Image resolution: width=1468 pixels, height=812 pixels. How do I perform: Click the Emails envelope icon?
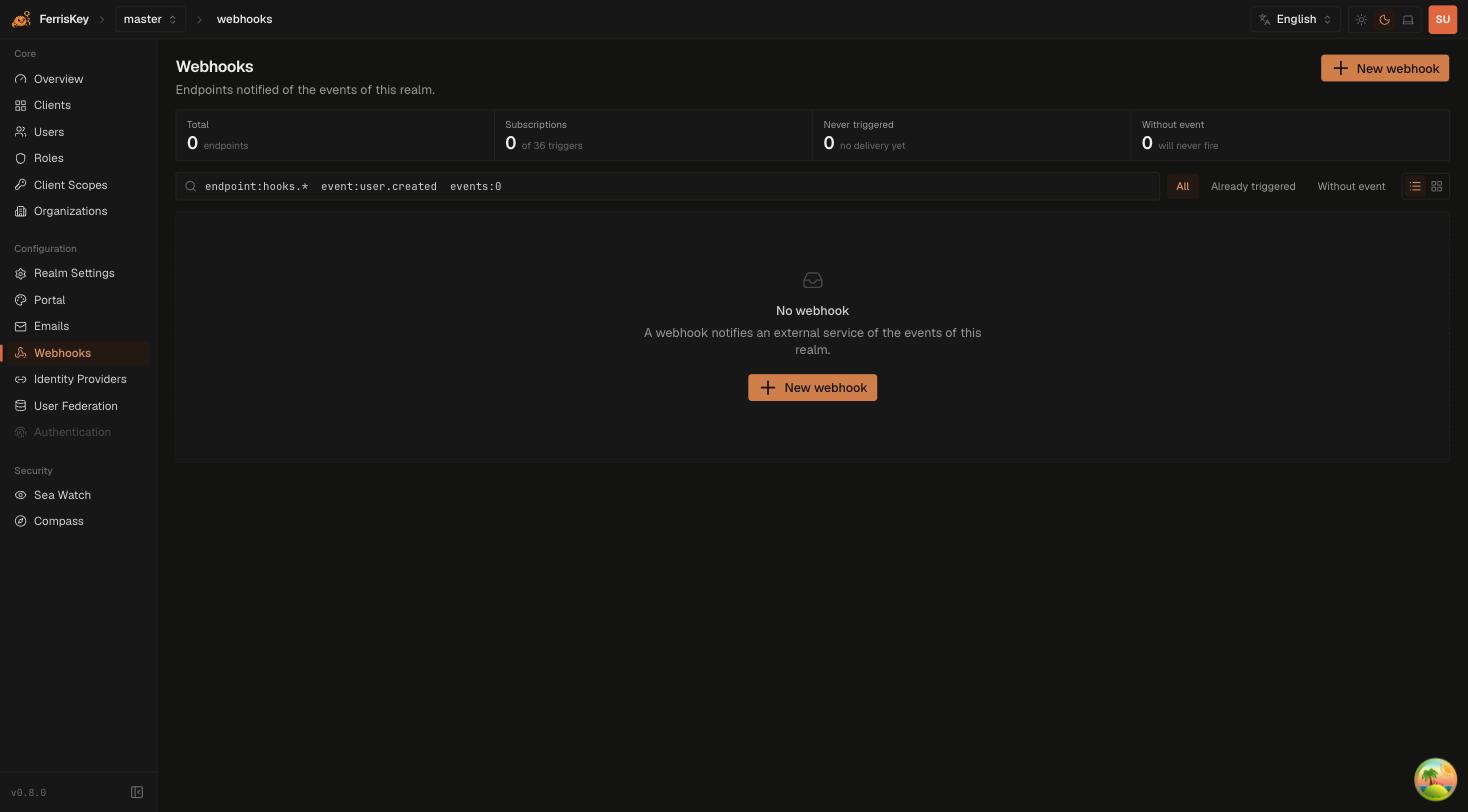[20, 326]
